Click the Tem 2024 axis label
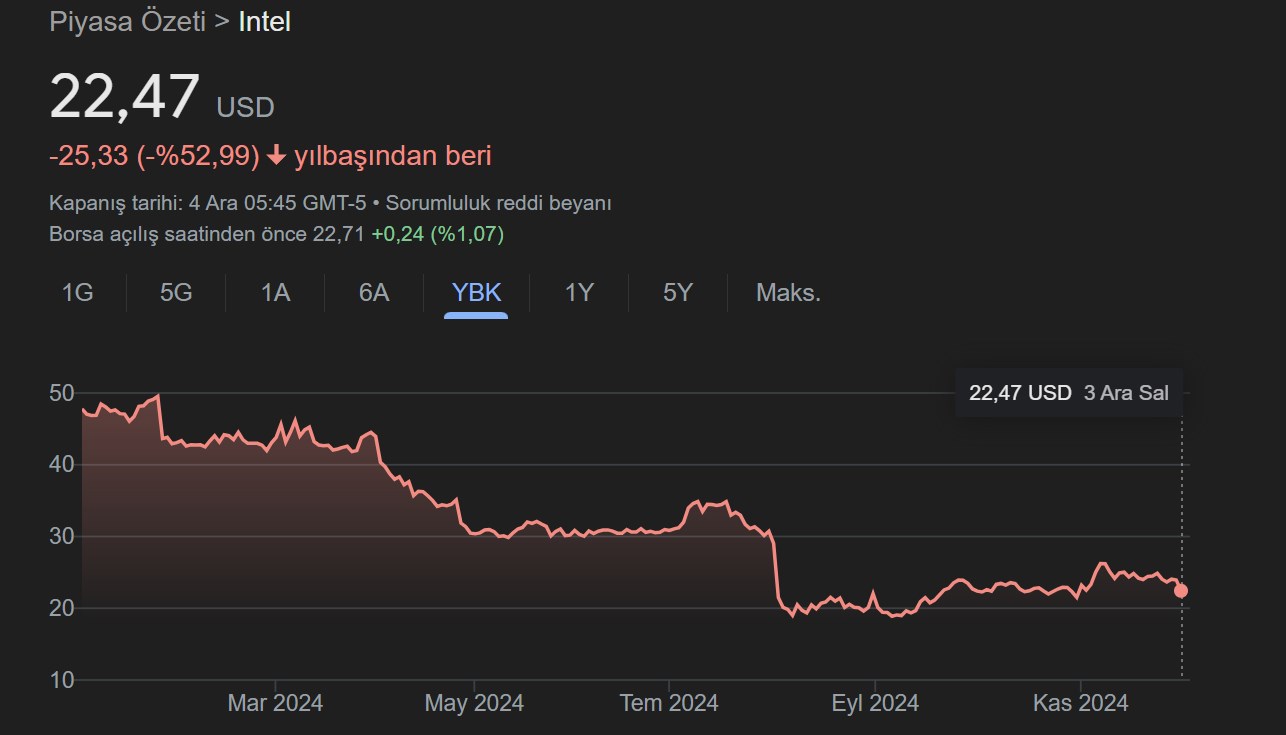 669,703
